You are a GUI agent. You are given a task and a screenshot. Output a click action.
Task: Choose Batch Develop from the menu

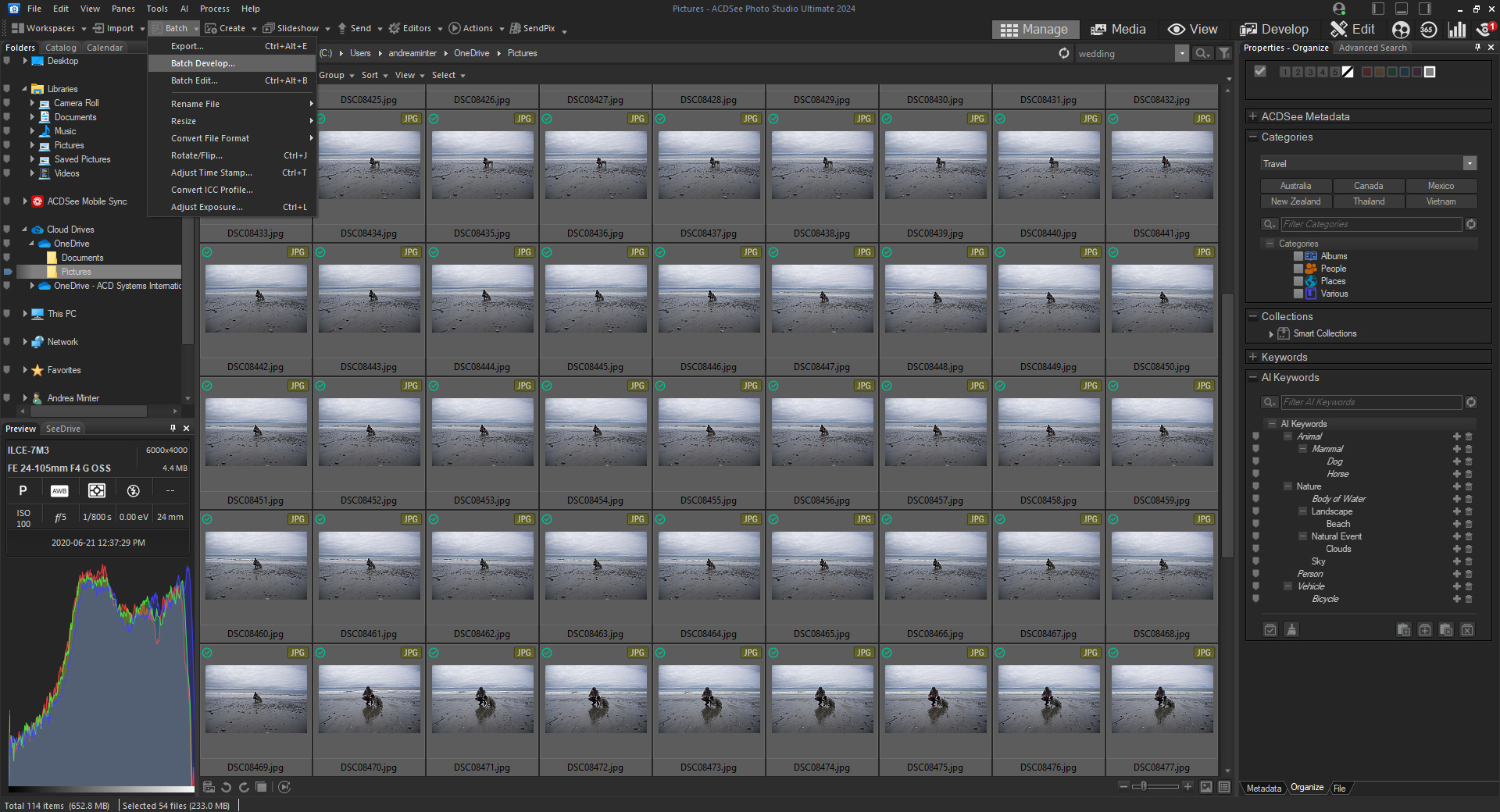[x=202, y=63]
